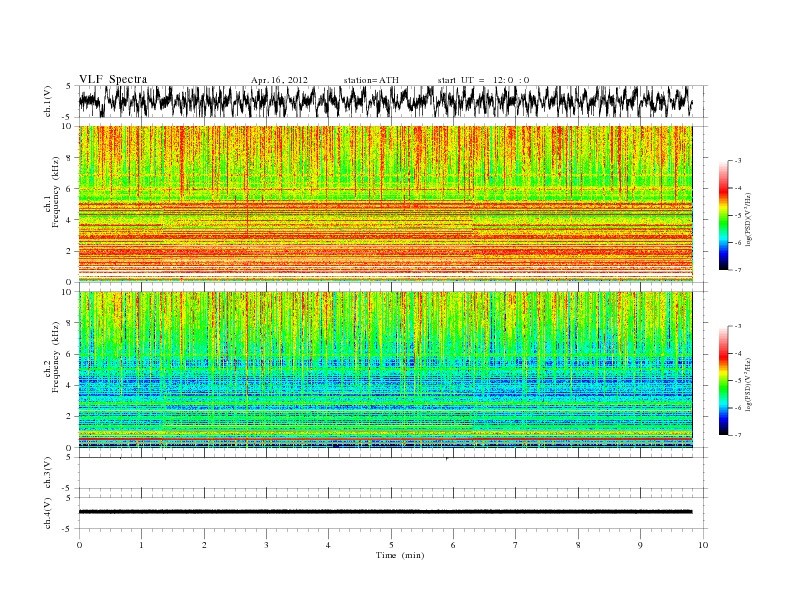Click the "4" kHz tick of ch.1 spectrogram
This screenshot has width=792, height=612.
[x=70, y=220]
